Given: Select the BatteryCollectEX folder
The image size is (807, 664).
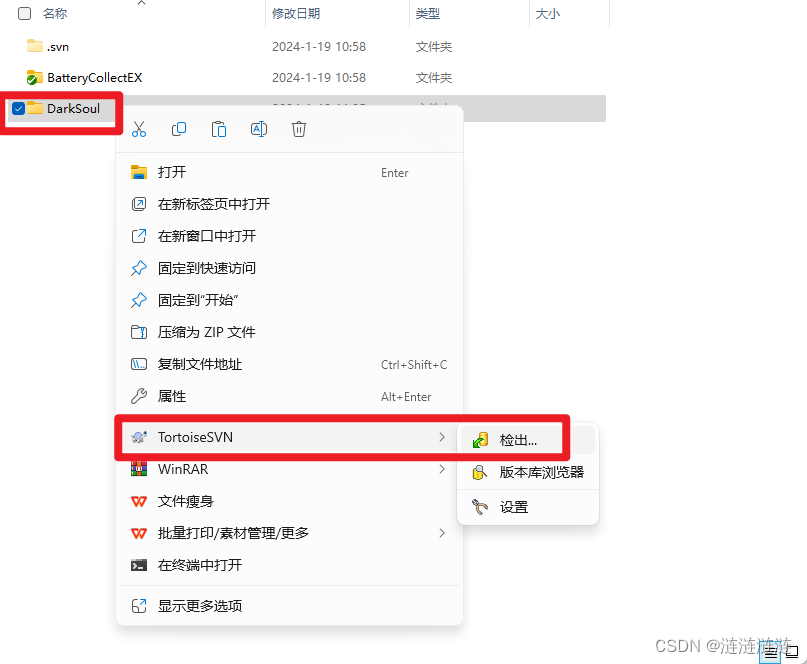Looking at the screenshot, I should 94,78.
